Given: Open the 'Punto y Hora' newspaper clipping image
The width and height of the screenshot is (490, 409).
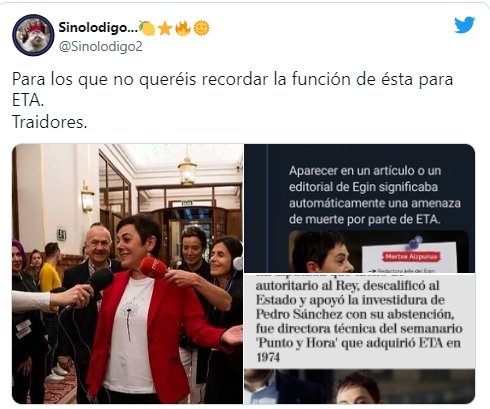Looking at the screenshot, I should coord(359,321).
